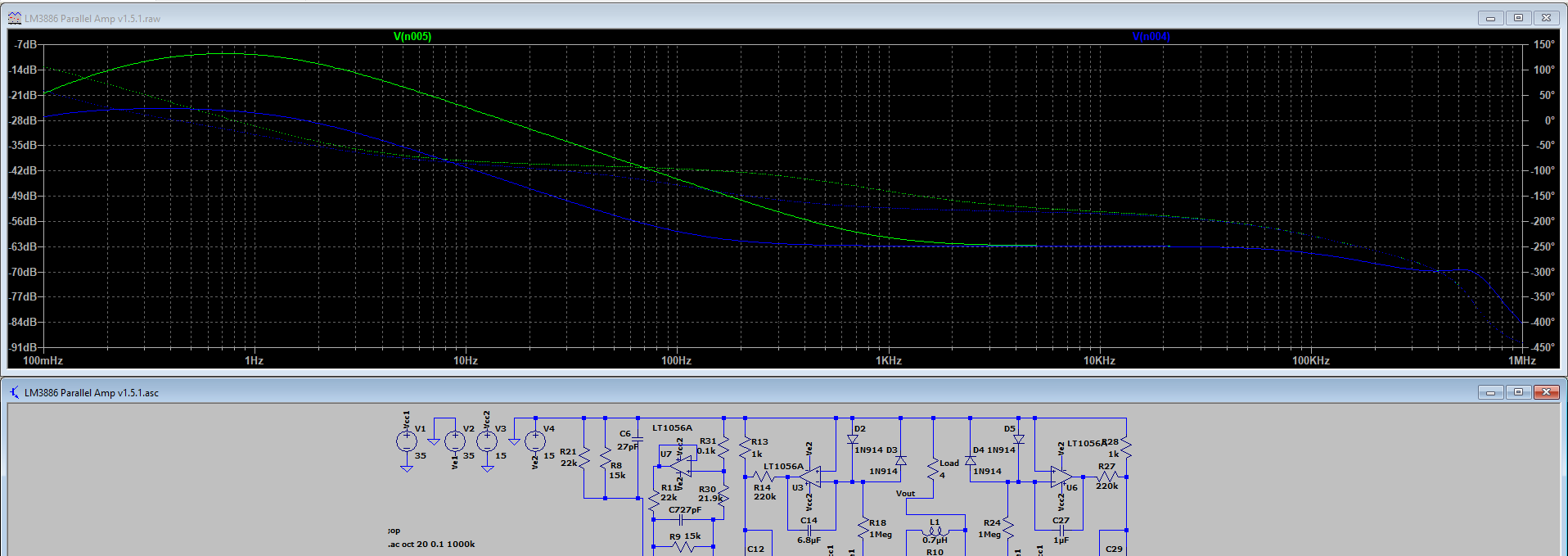
Task: Select the R9 15k resistor symbol
Action: [x=682, y=547]
